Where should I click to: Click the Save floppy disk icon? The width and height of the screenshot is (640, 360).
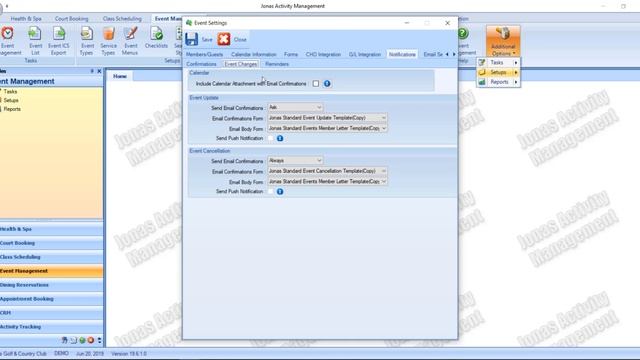[191, 39]
